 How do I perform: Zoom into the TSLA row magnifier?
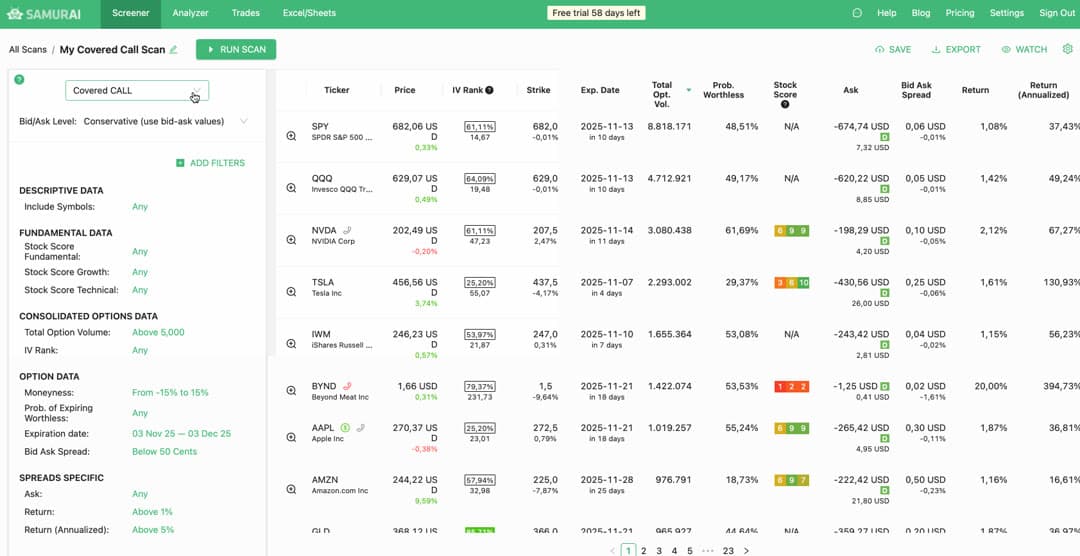[291, 291]
